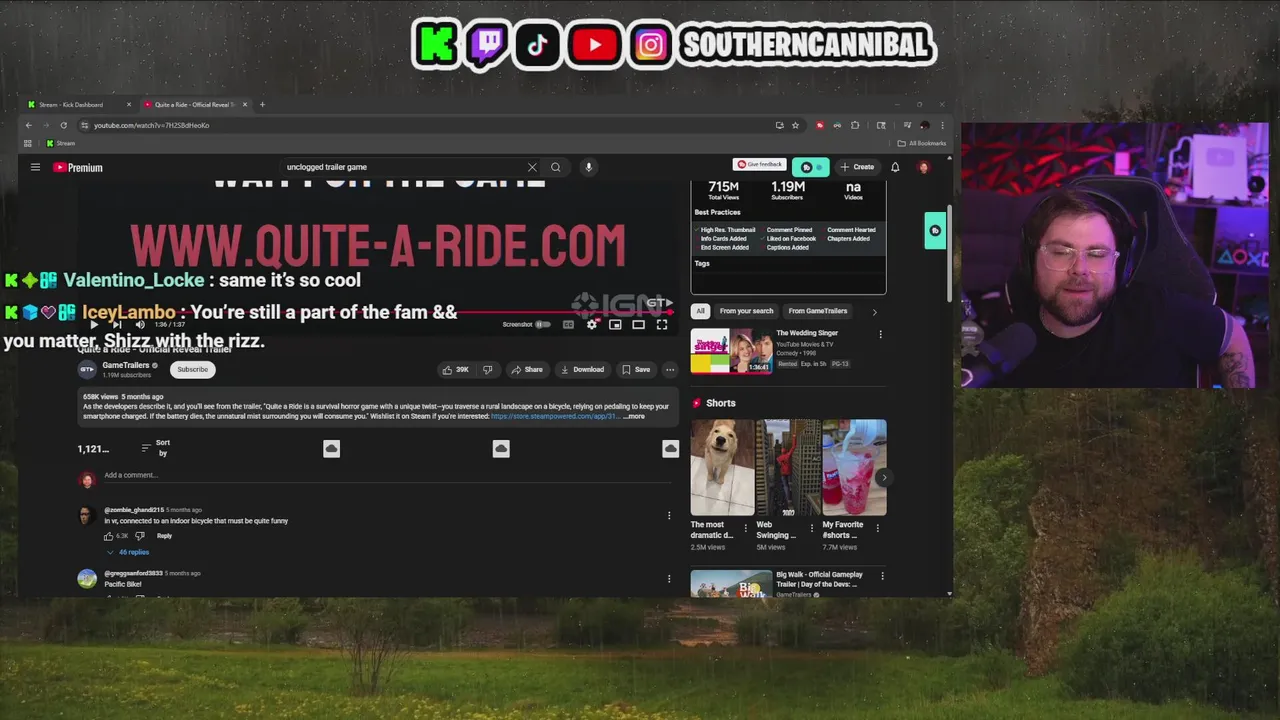
Task: Dislike zombie_ghandi215's comment
Action: point(140,536)
